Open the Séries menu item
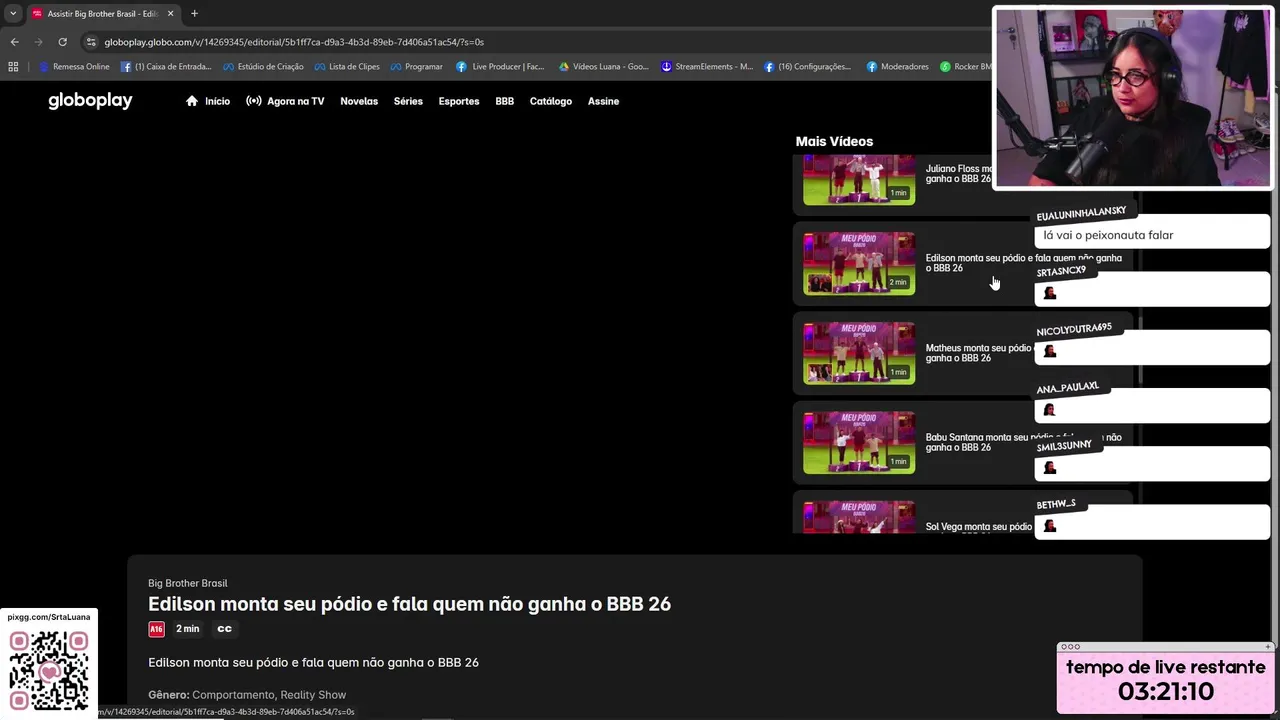The height and width of the screenshot is (720, 1280). [408, 101]
